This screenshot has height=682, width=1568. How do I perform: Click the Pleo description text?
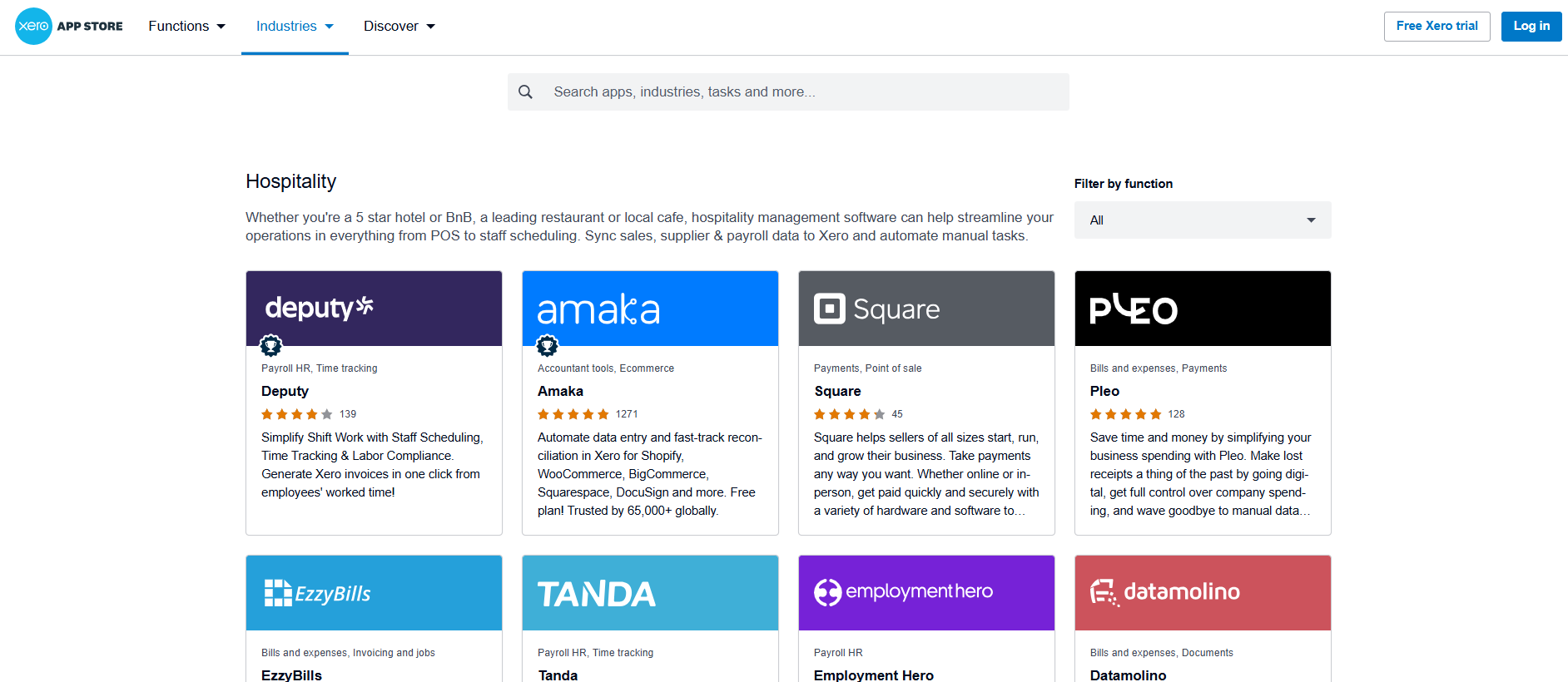pos(1201,474)
